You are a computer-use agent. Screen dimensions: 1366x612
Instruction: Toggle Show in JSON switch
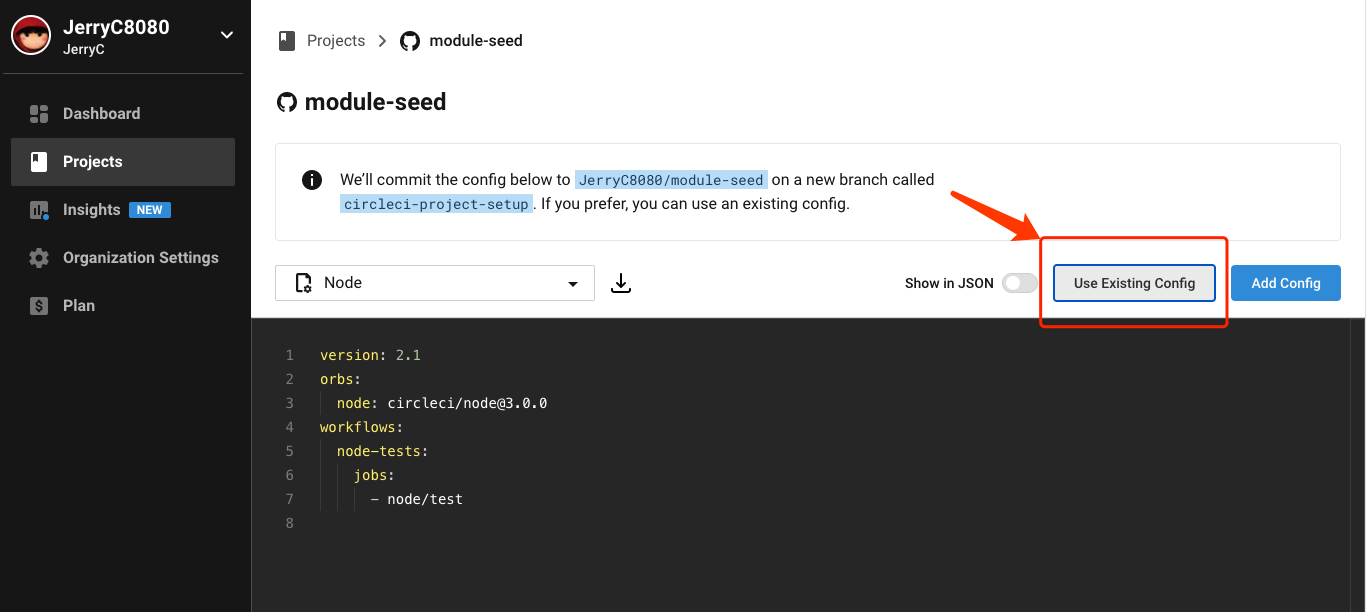click(1020, 283)
